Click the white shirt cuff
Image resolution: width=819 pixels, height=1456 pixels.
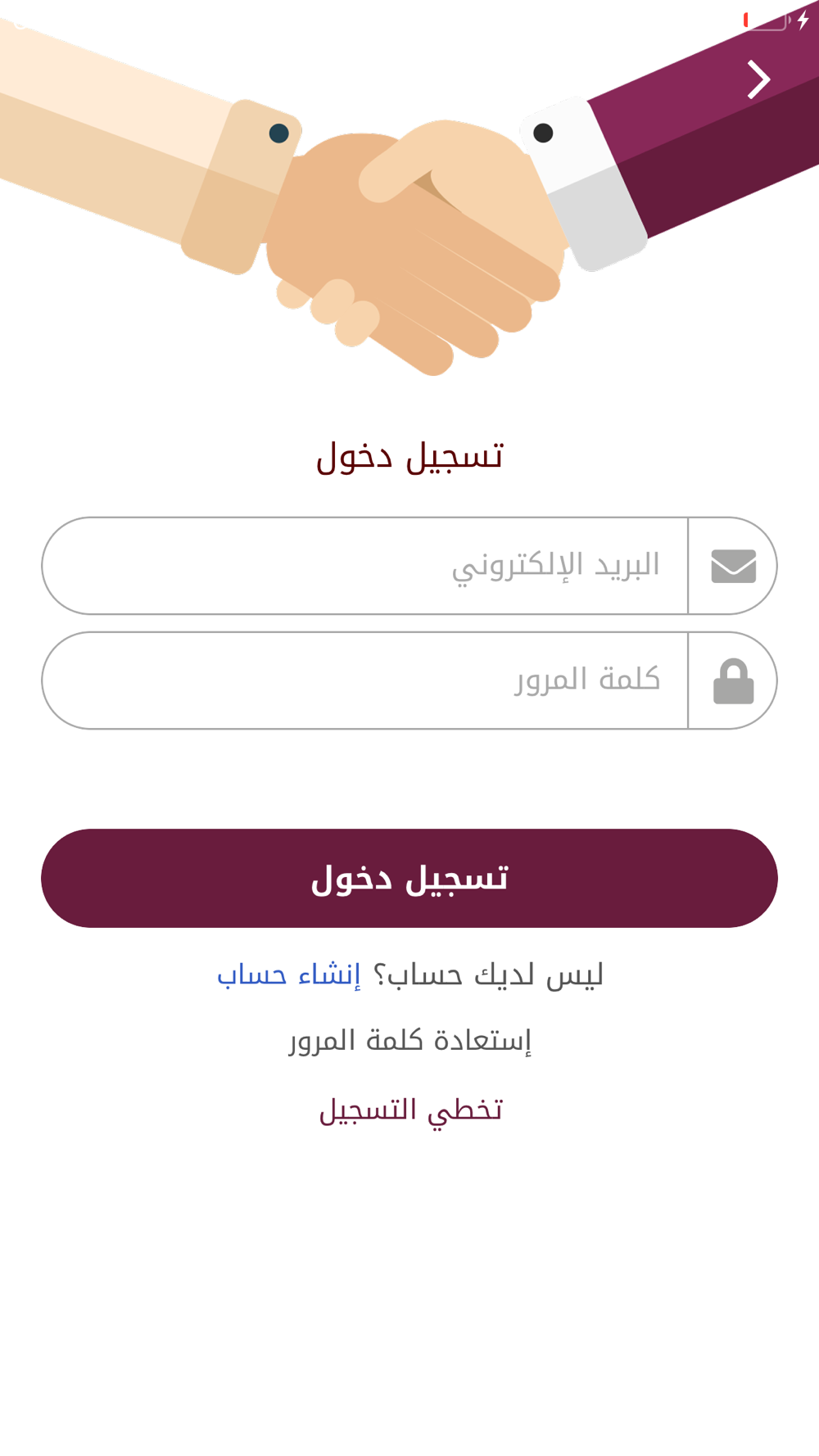click(x=583, y=184)
